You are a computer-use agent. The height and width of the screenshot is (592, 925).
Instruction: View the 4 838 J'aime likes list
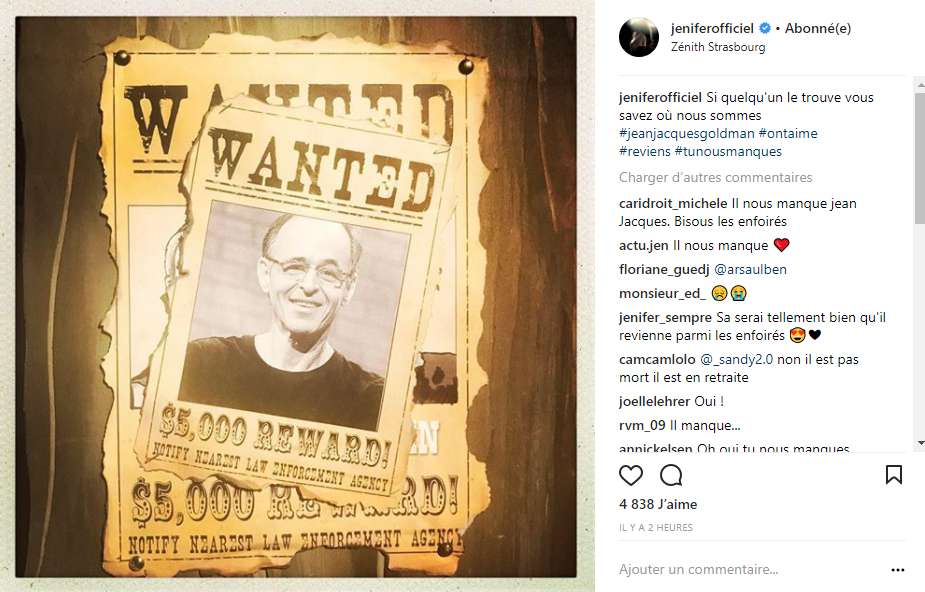pos(658,505)
